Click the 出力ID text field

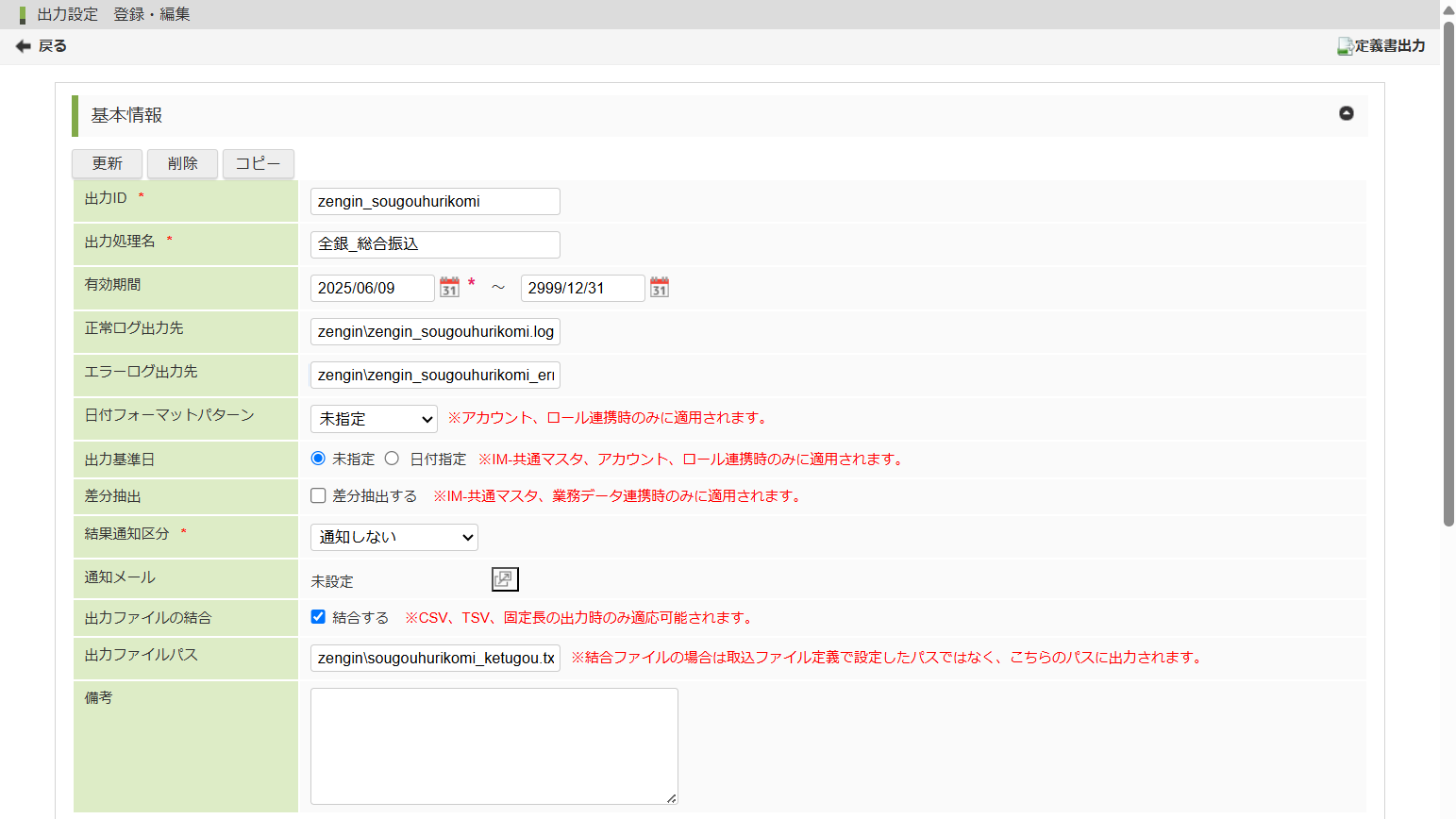click(434, 201)
